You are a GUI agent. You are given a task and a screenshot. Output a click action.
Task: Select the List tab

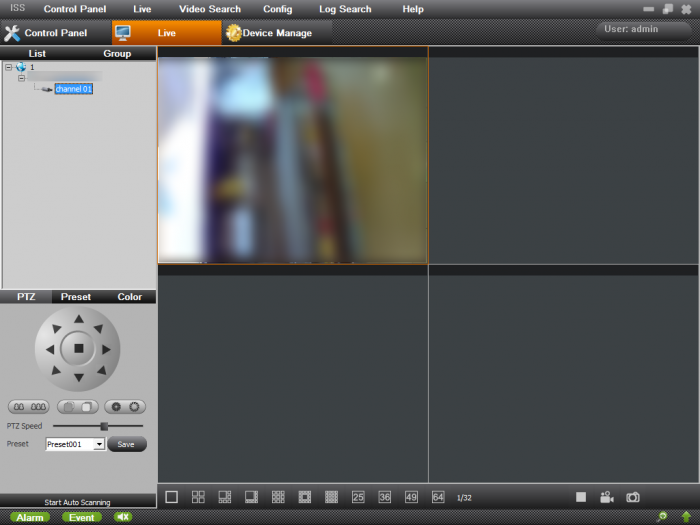[x=37, y=54]
